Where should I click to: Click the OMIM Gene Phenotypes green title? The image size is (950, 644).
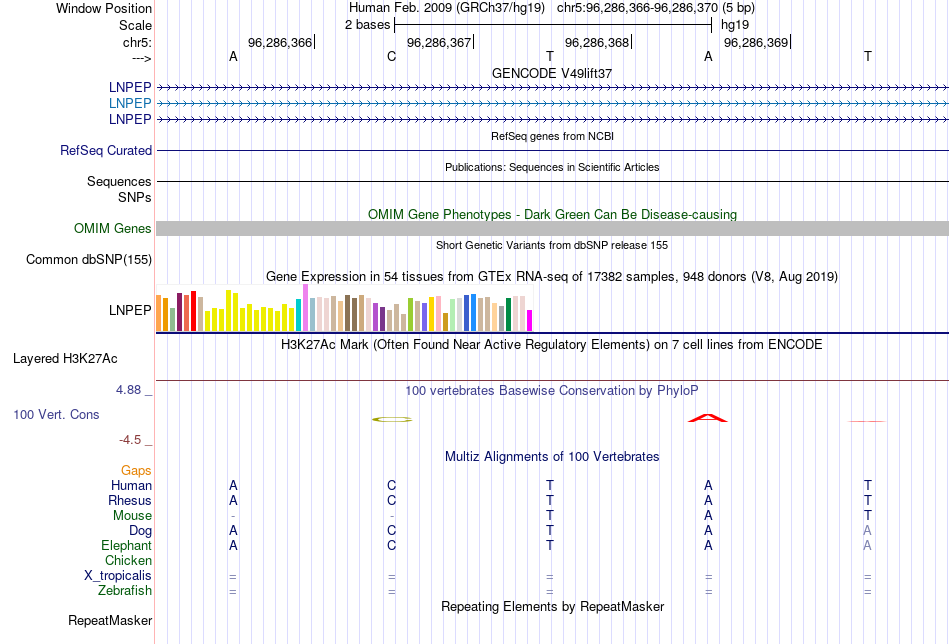[553, 214]
